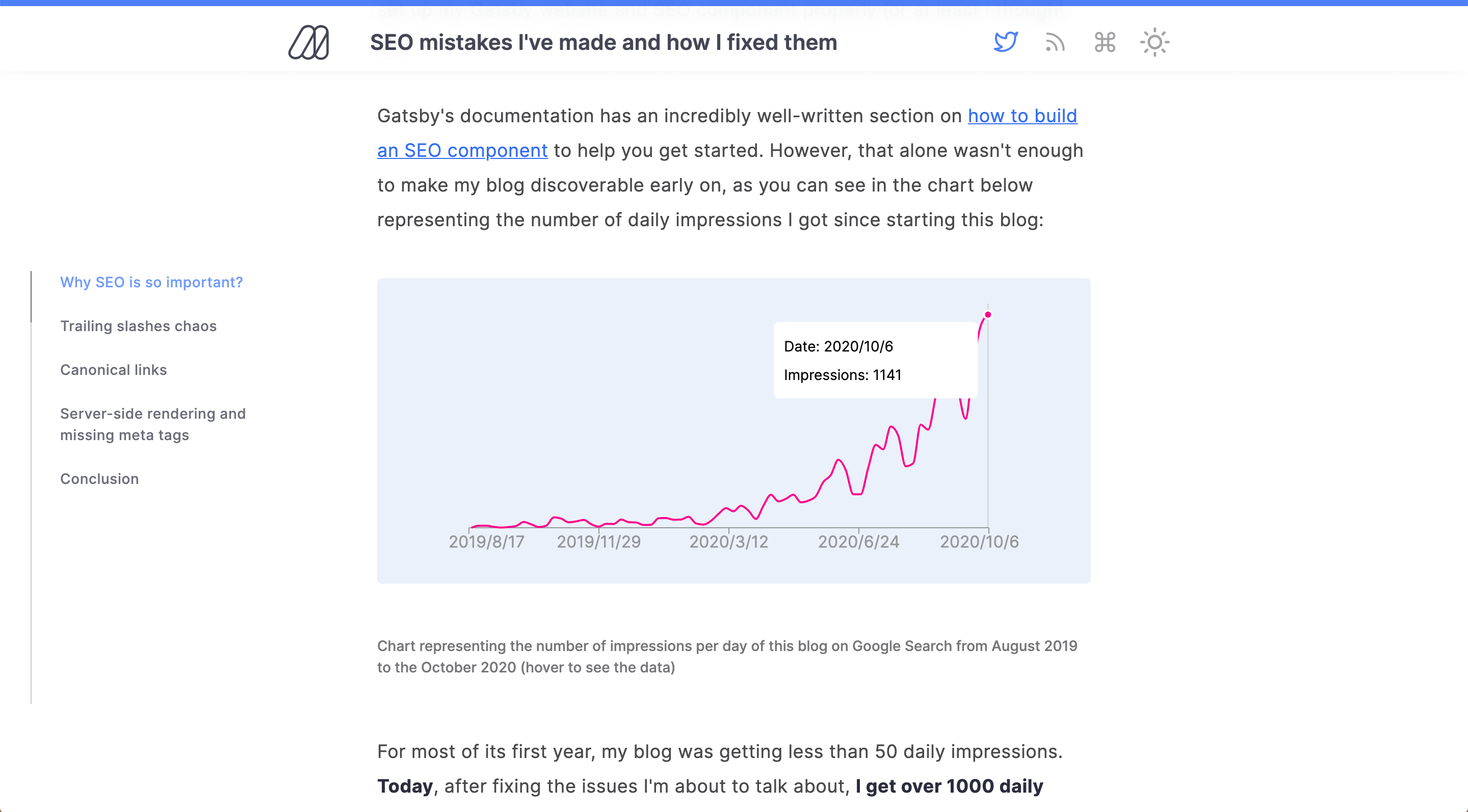This screenshot has width=1468, height=812.
Task: Open the RSS feed icon
Action: [x=1056, y=42]
